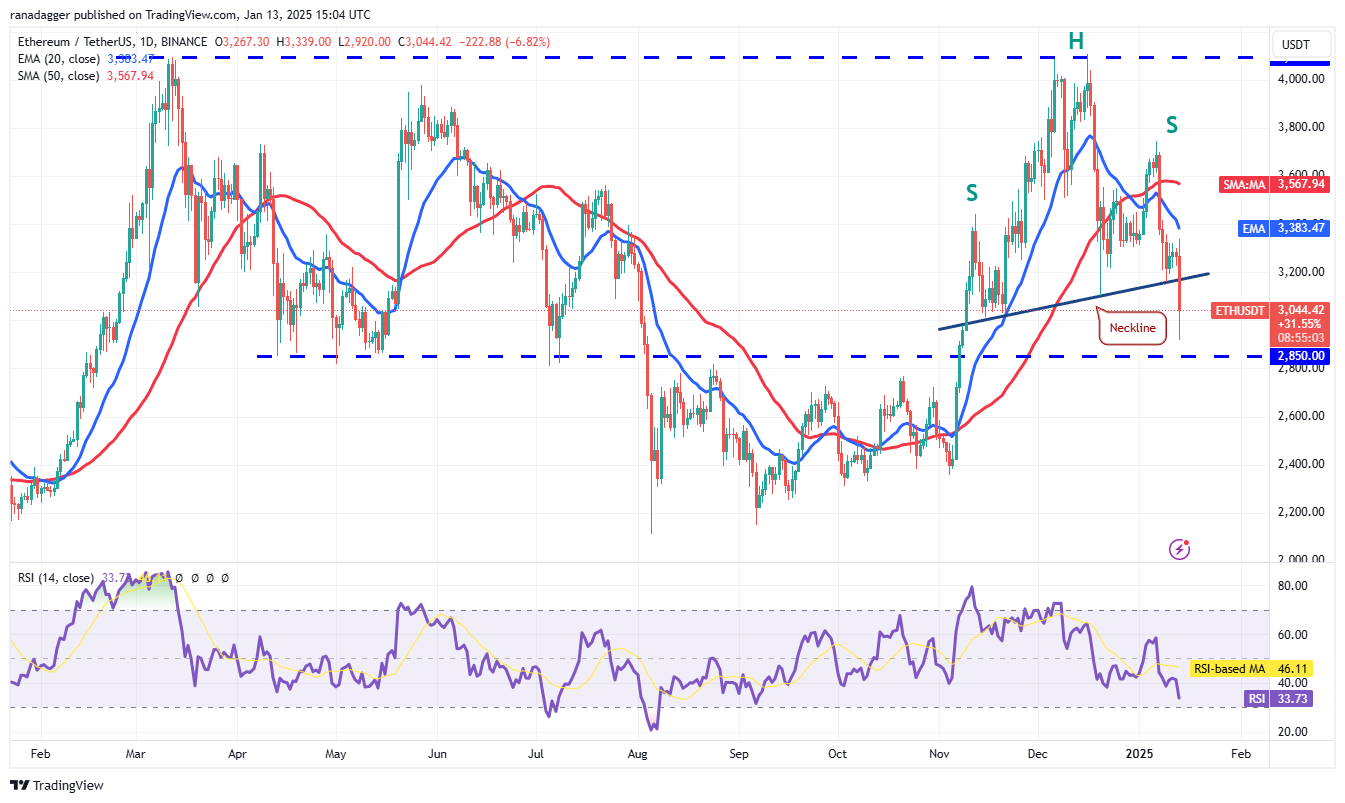Open the USDT currency selector
1345x803 pixels.
1302,45
